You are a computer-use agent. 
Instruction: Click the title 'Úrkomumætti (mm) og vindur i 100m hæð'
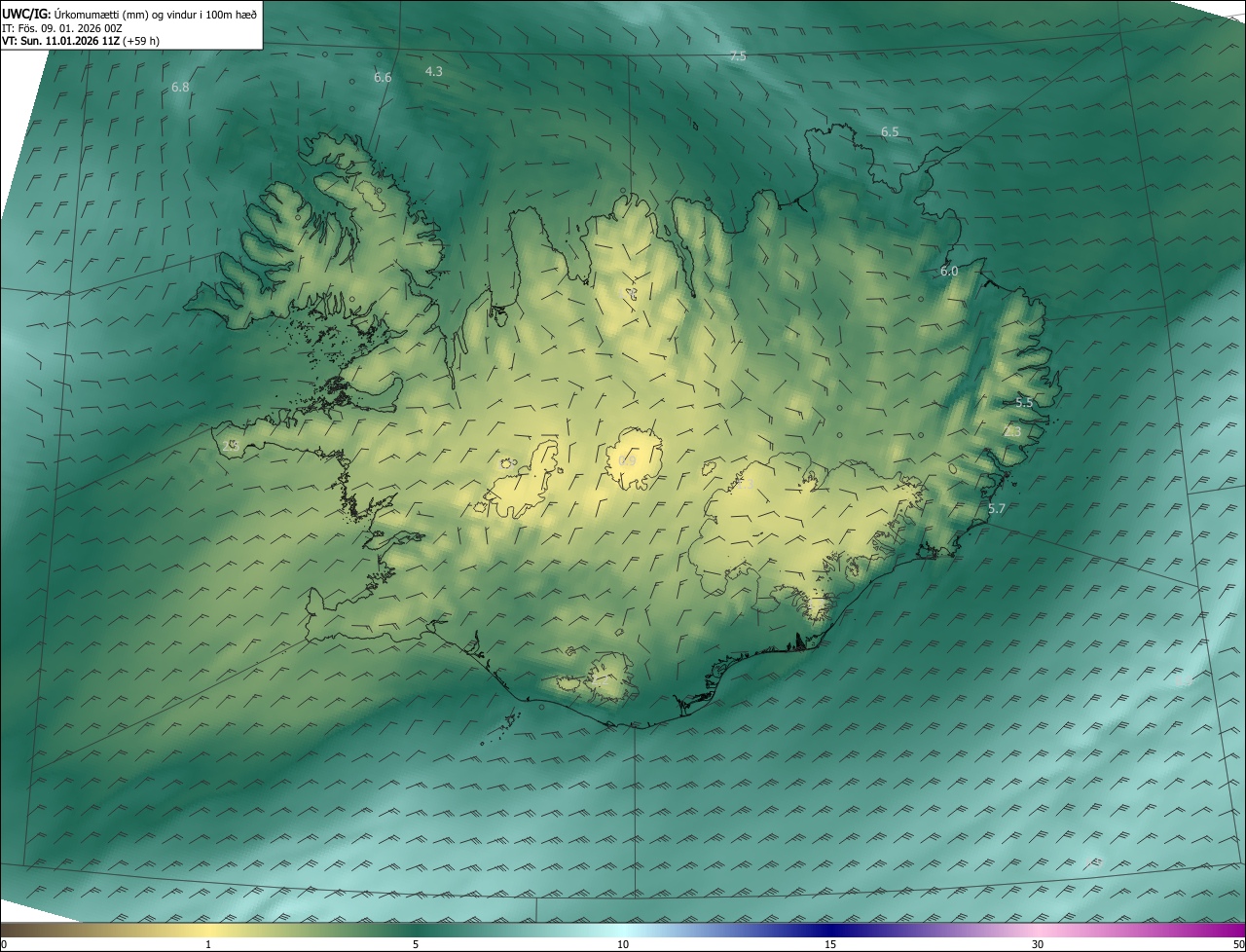click(x=156, y=14)
